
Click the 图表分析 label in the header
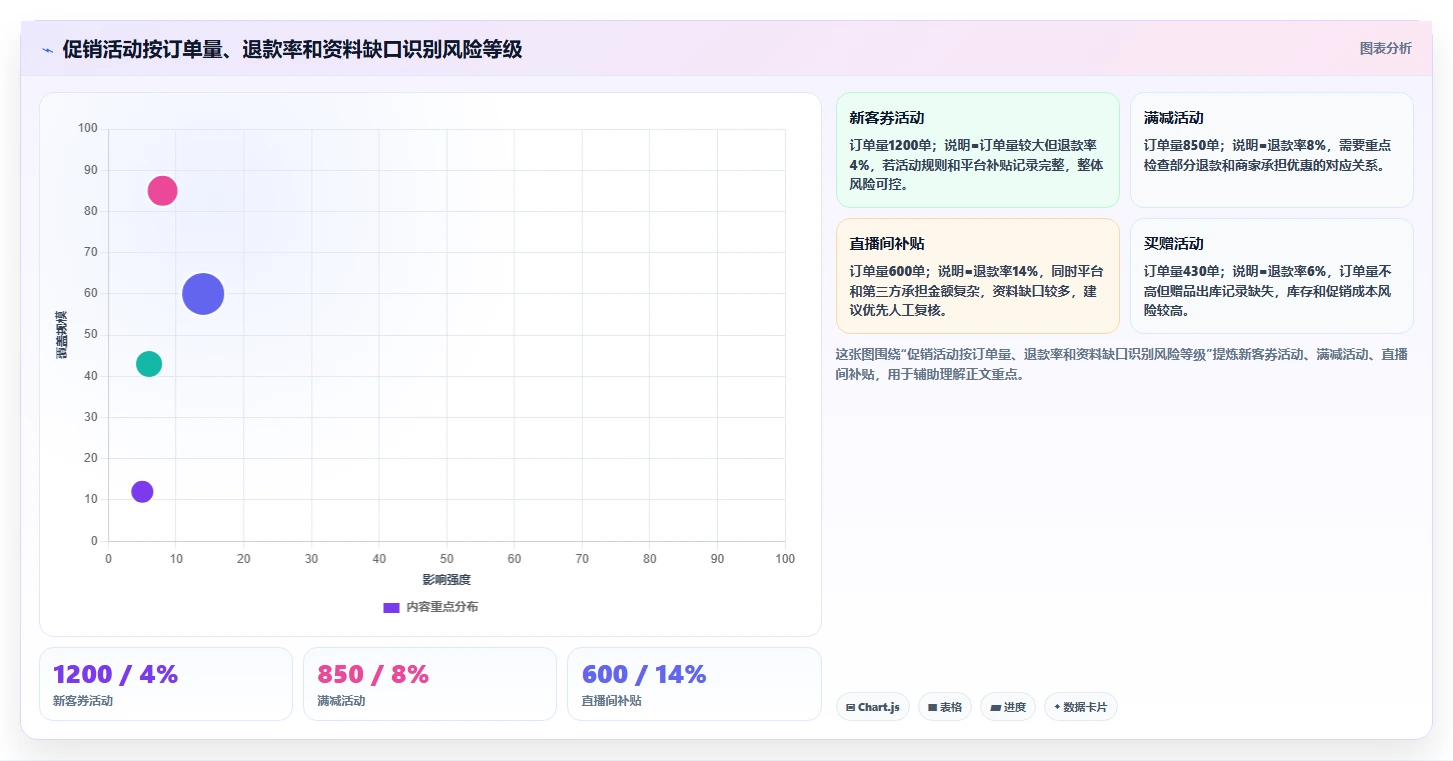click(x=1385, y=48)
